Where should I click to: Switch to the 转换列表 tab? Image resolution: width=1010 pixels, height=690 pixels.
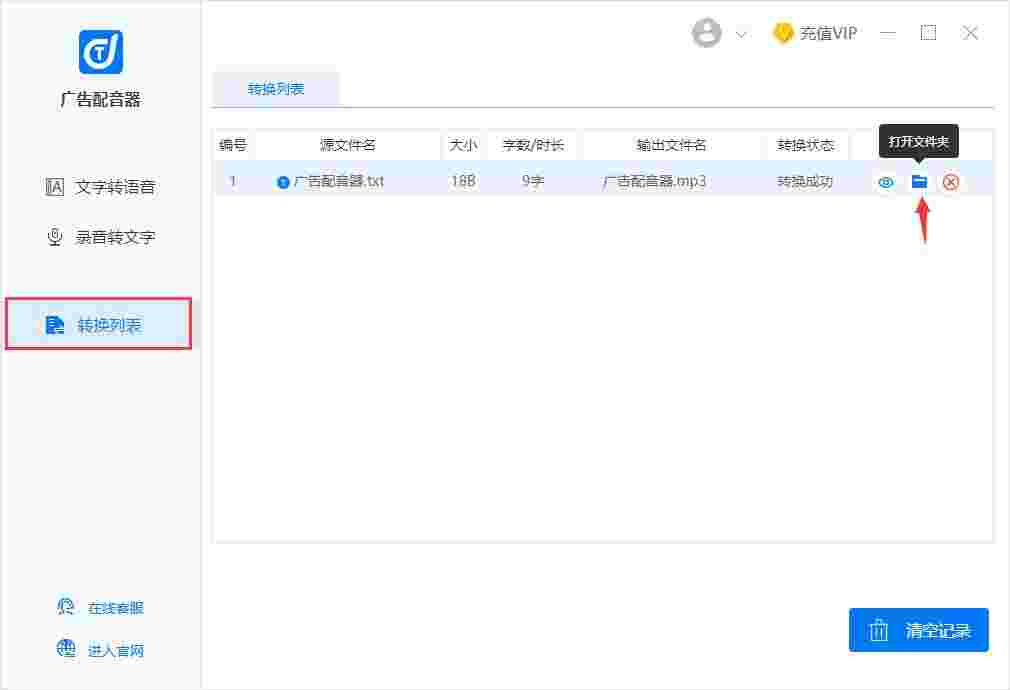click(x=276, y=89)
